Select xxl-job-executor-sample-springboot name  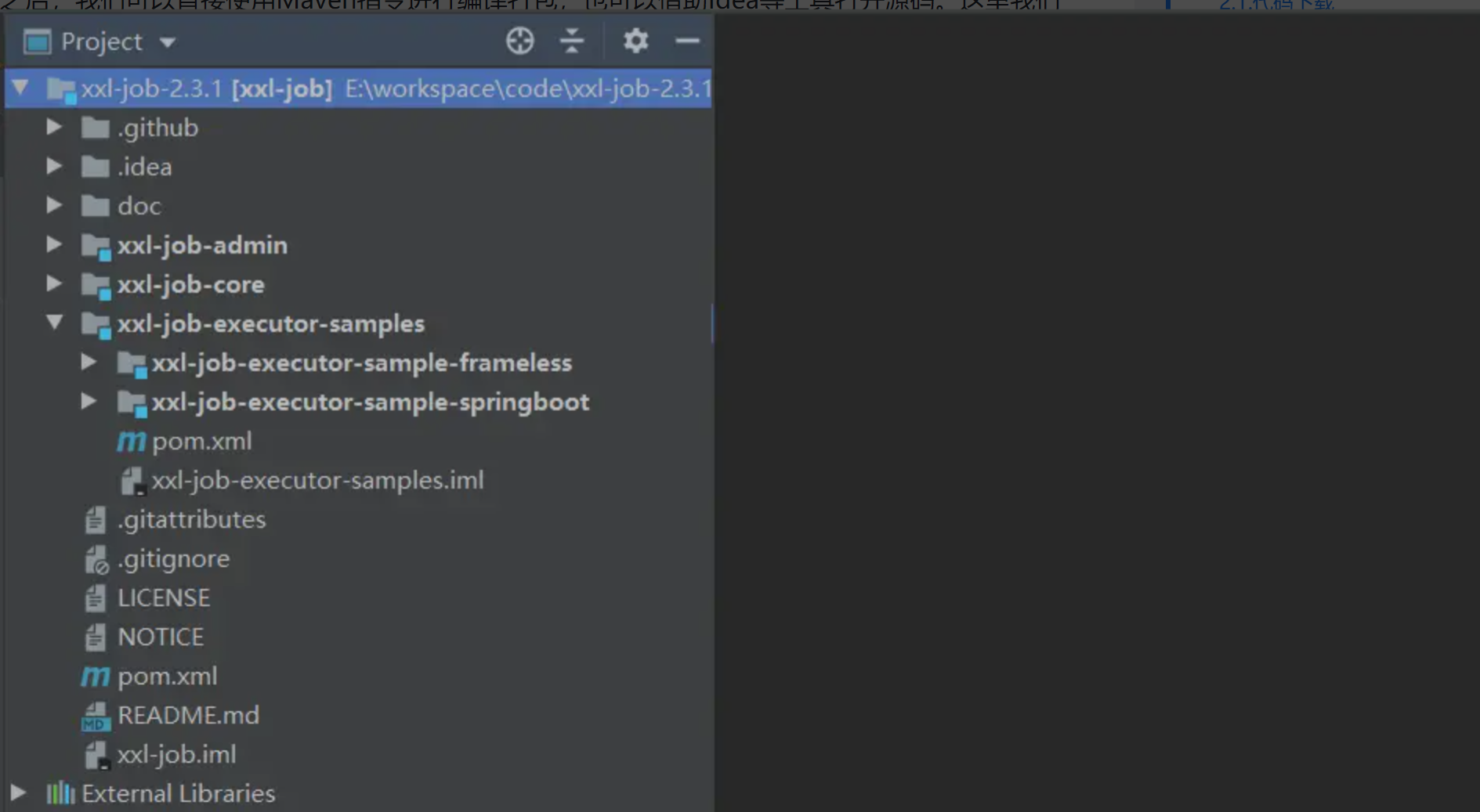[x=371, y=402]
